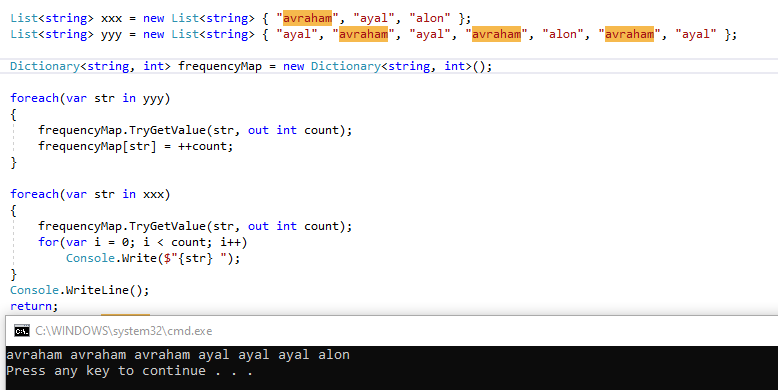Click the 'return;' statement

coord(34,306)
